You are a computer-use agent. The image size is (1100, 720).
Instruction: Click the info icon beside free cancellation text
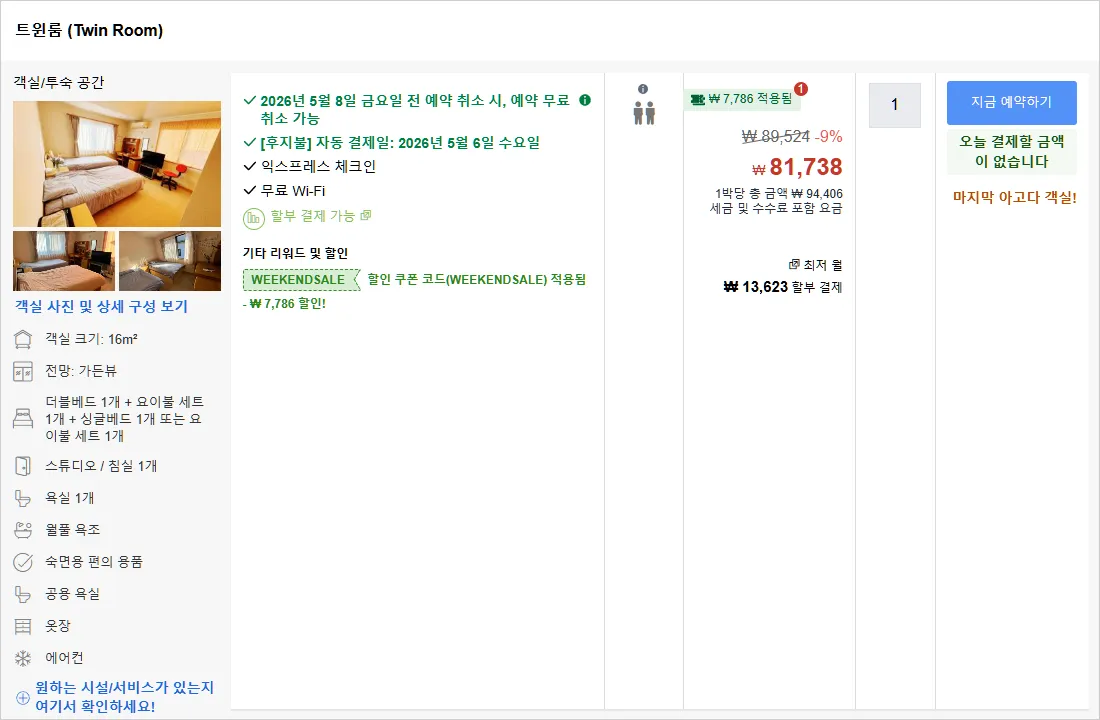(585, 100)
